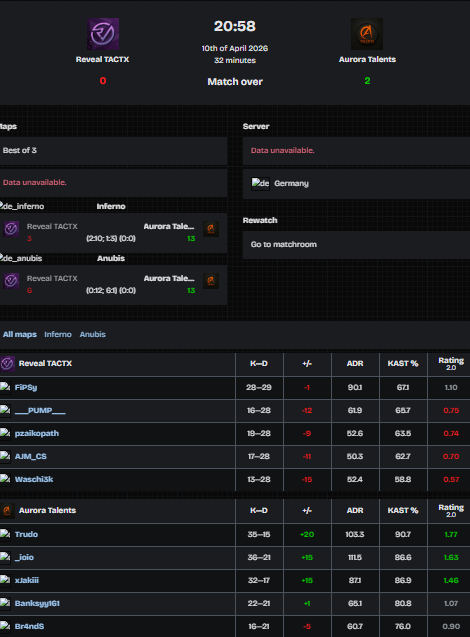Open Waschi3k player profile

click(34, 479)
